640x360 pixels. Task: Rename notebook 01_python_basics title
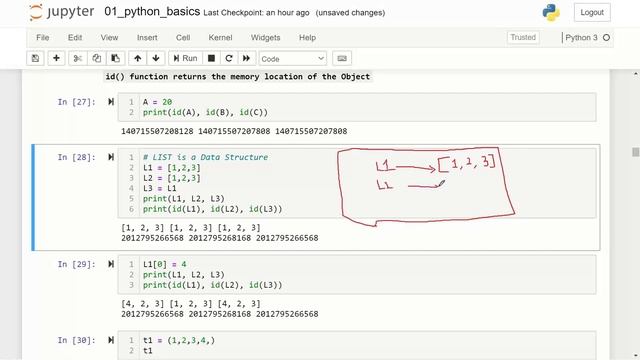click(x=152, y=11)
